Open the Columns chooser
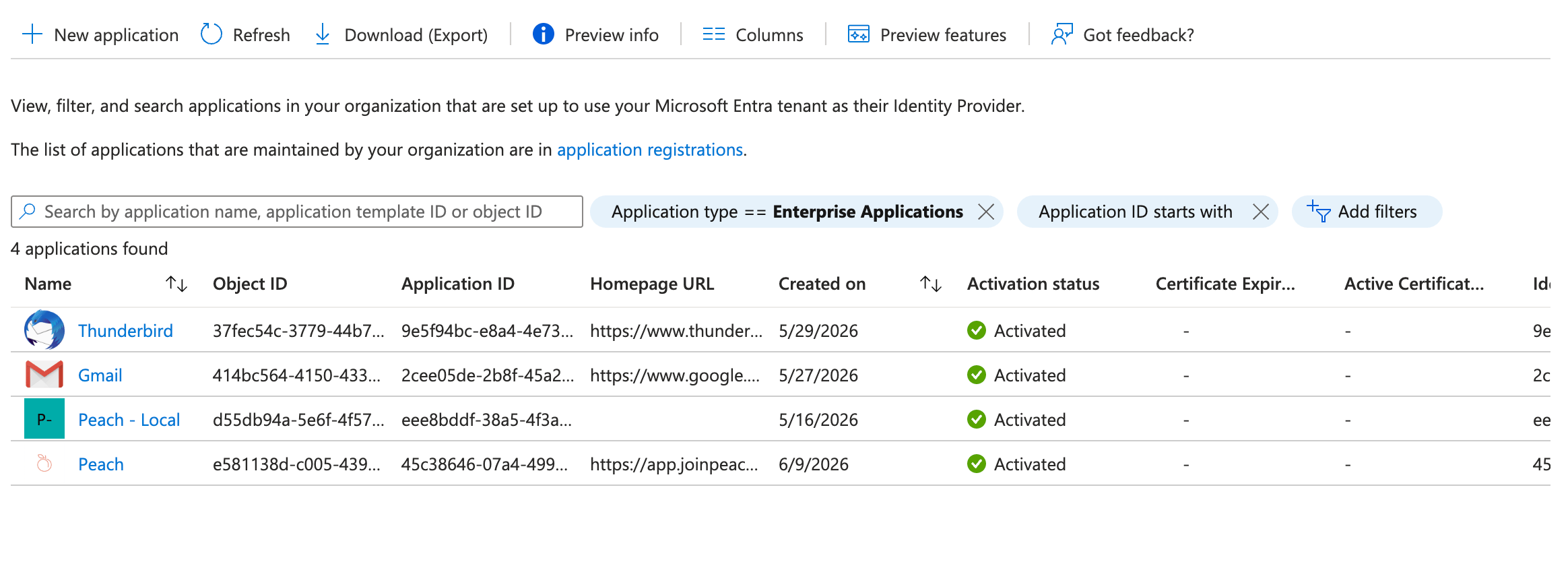1568x562 pixels. tap(769, 35)
